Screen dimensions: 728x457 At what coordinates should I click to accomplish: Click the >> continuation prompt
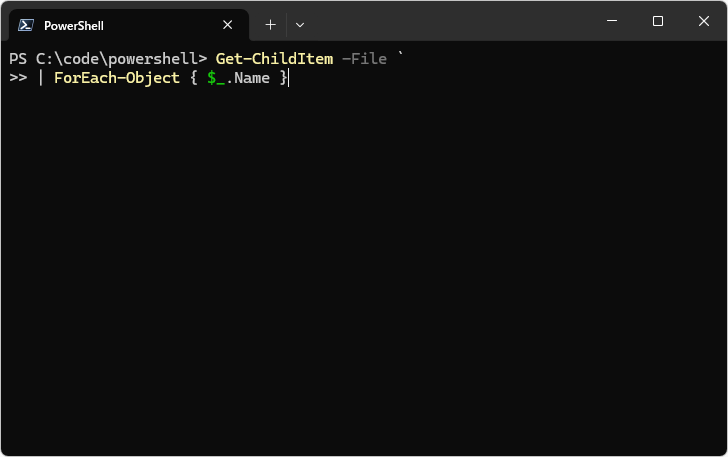click(x=18, y=78)
